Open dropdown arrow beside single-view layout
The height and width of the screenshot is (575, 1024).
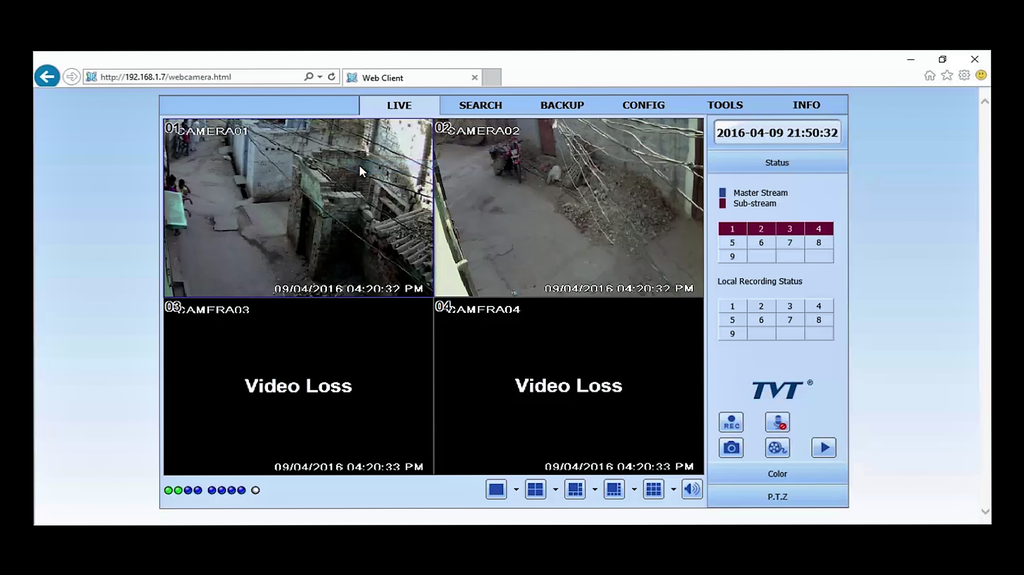click(x=516, y=490)
